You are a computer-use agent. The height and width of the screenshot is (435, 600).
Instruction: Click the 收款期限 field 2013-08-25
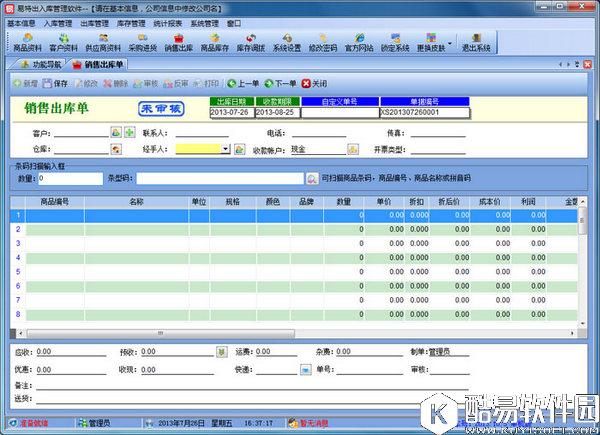pos(277,112)
